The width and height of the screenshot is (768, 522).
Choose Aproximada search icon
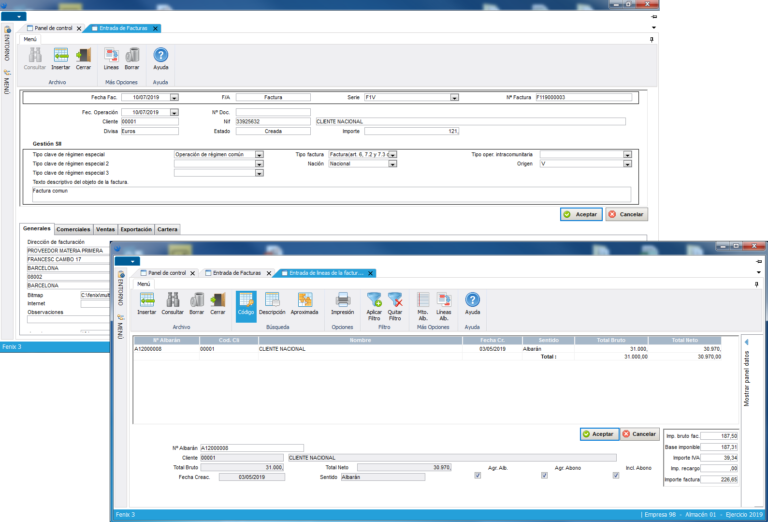(305, 303)
